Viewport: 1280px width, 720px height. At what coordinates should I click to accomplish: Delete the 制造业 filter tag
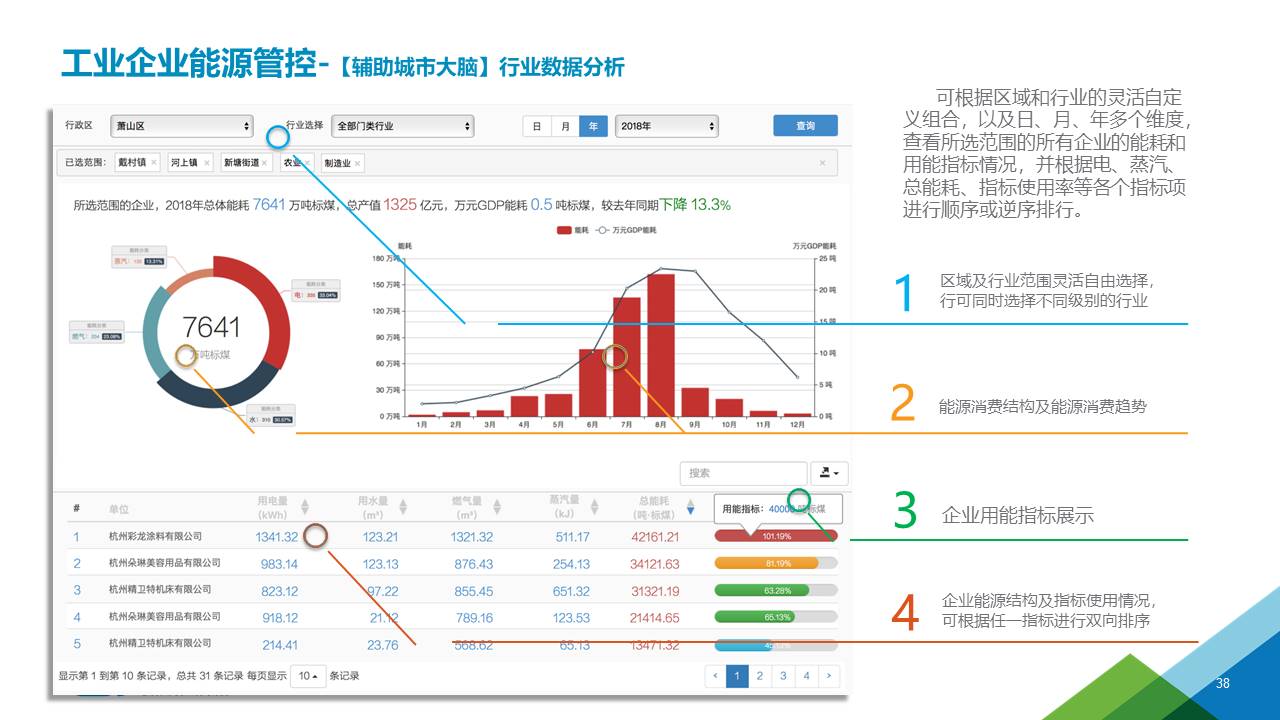357,163
